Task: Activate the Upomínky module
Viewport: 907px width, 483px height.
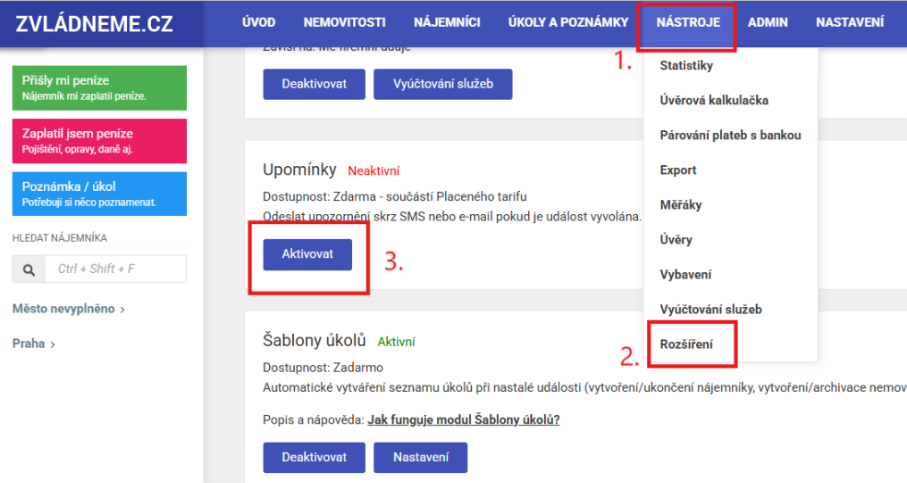Action: [308, 254]
